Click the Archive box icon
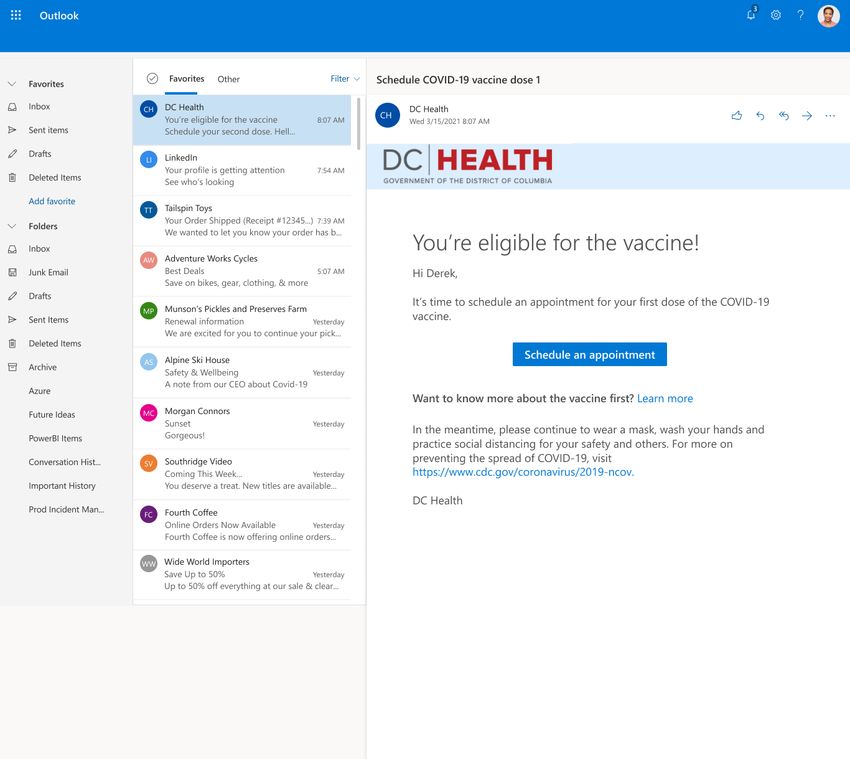The width and height of the screenshot is (850, 759). pos(12,367)
